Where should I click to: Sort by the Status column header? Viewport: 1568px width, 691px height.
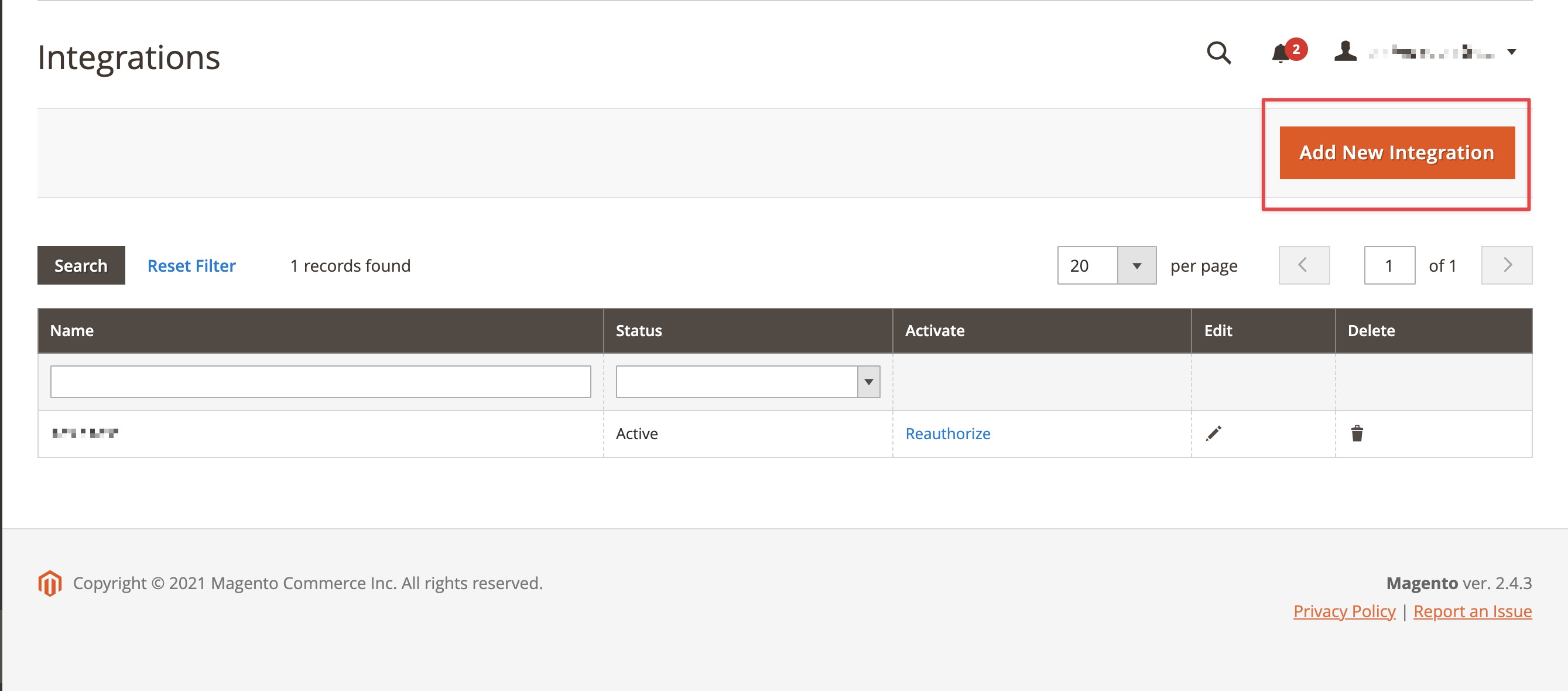(x=639, y=331)
